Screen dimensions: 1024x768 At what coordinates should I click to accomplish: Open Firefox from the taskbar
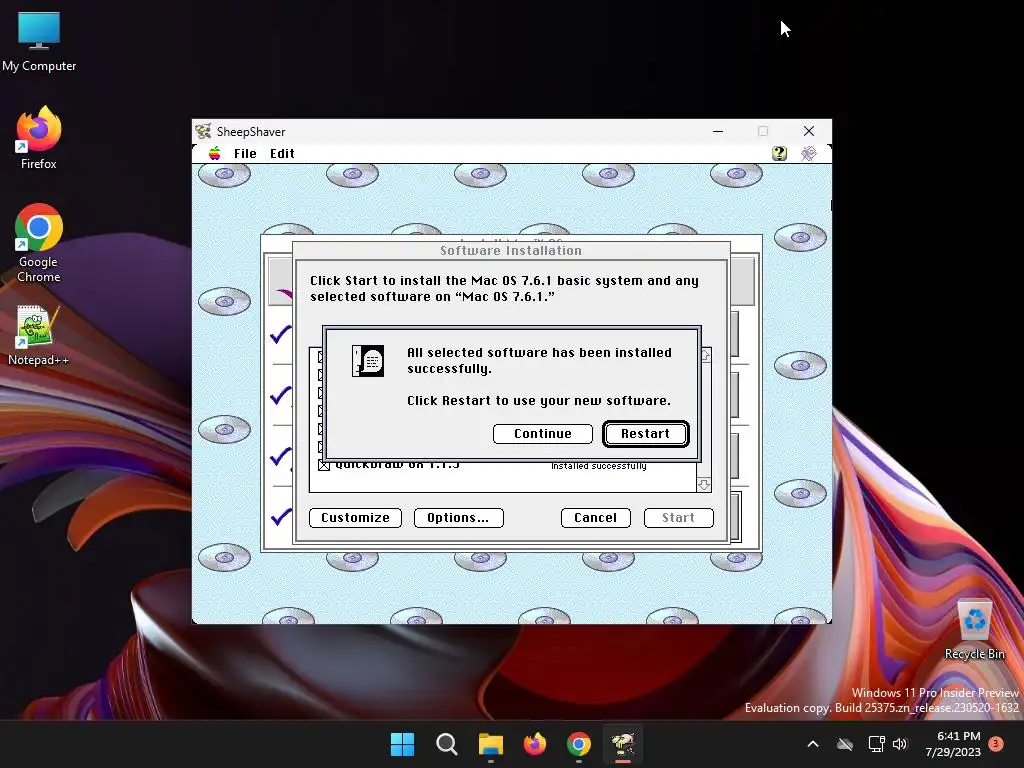(x=535, y=744)
